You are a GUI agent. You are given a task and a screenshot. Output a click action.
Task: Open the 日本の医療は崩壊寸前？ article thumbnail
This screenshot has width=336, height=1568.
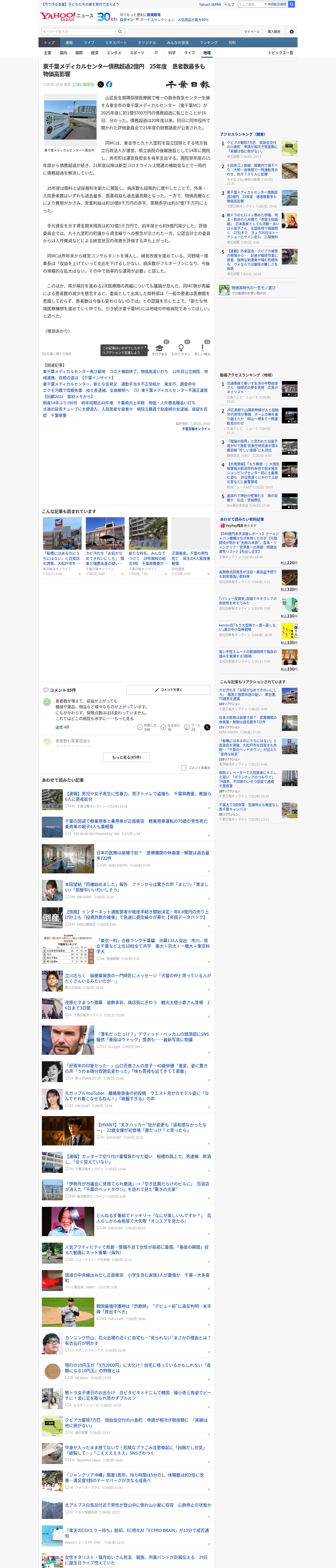tap(68, 858)
